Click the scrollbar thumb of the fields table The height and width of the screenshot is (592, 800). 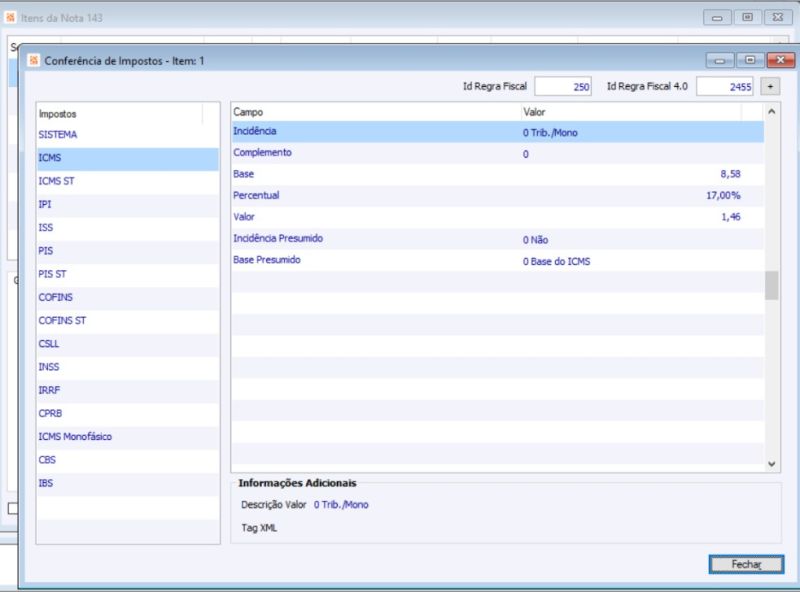(x=771, y=285)
